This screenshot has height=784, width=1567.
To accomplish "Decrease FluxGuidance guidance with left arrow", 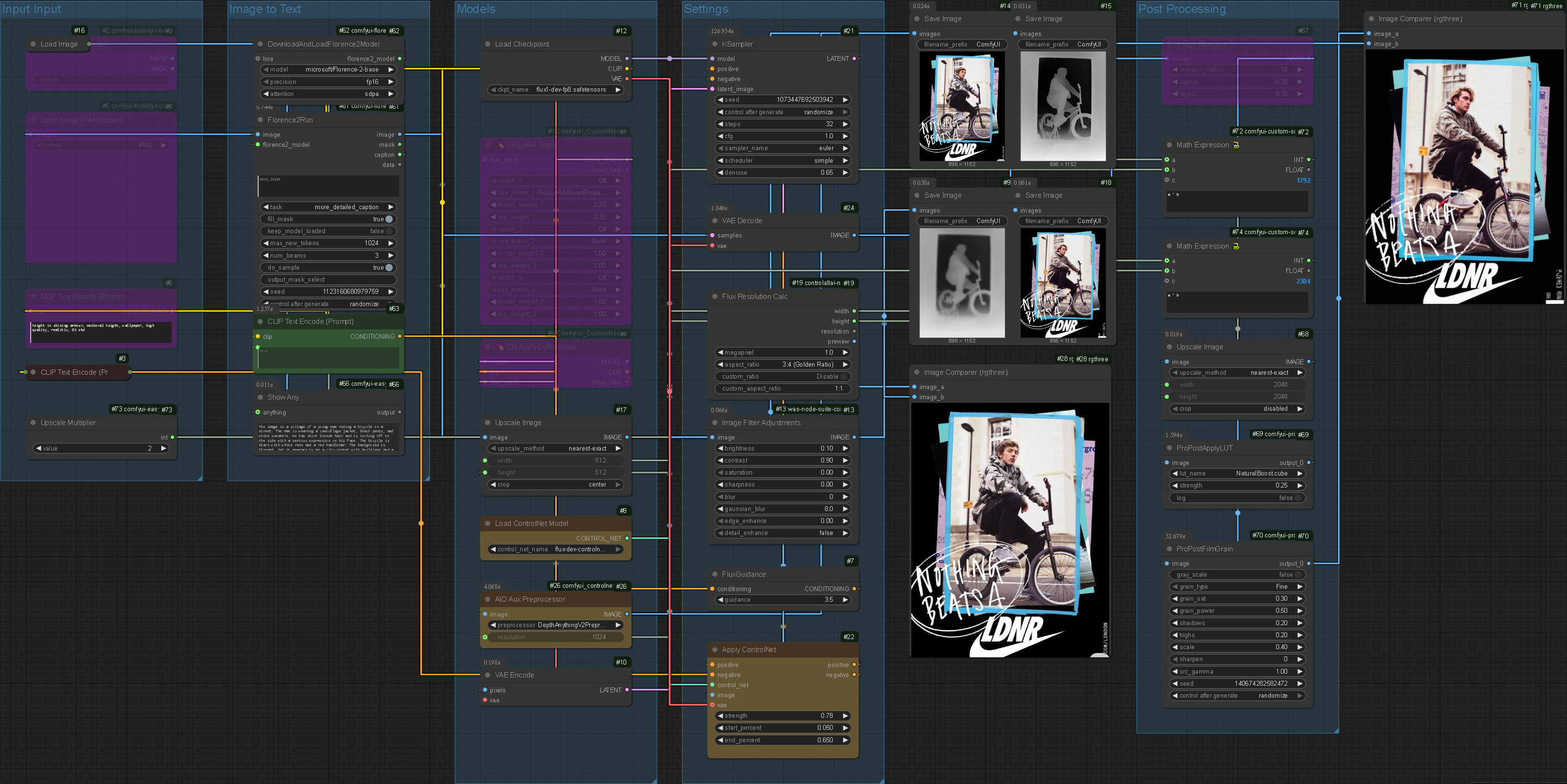I will [x=720, y=600].
